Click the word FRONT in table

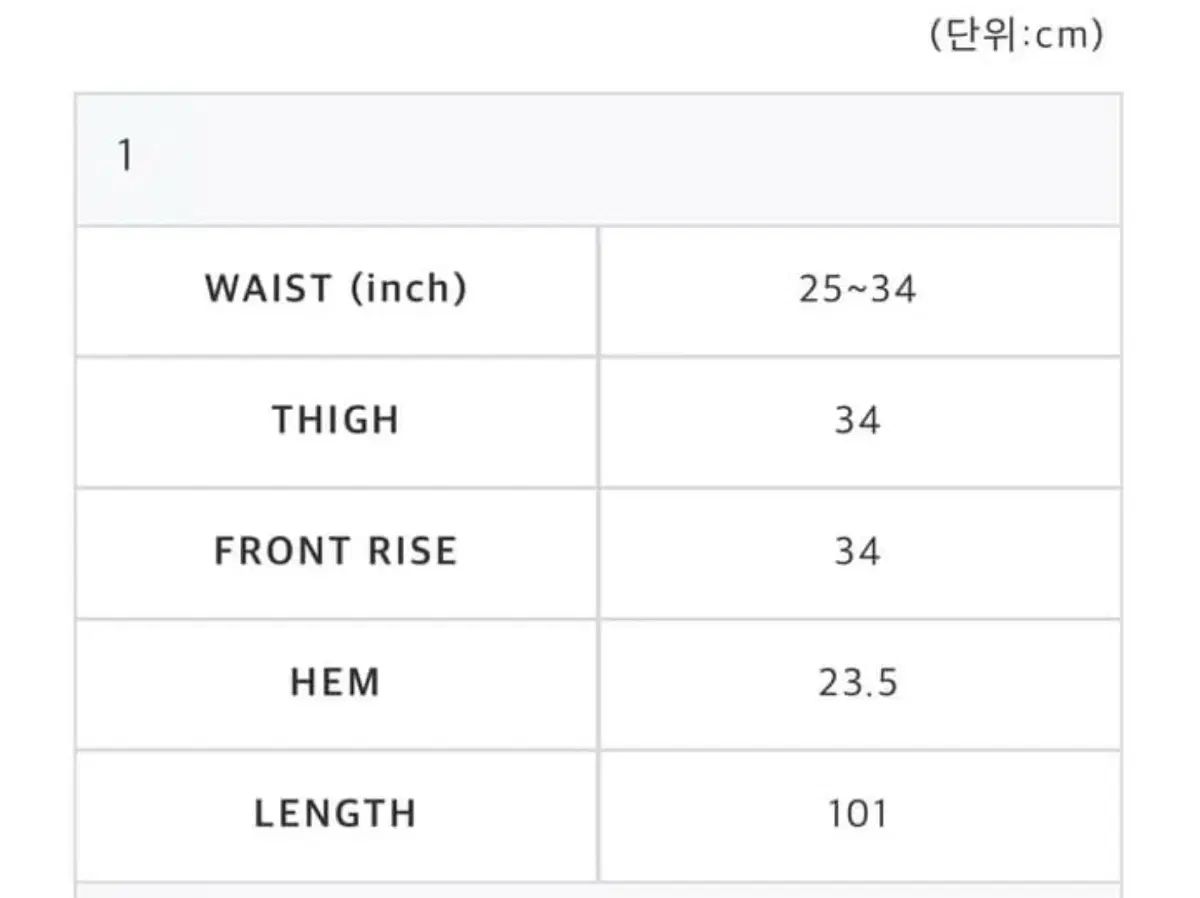click(281, 552)
